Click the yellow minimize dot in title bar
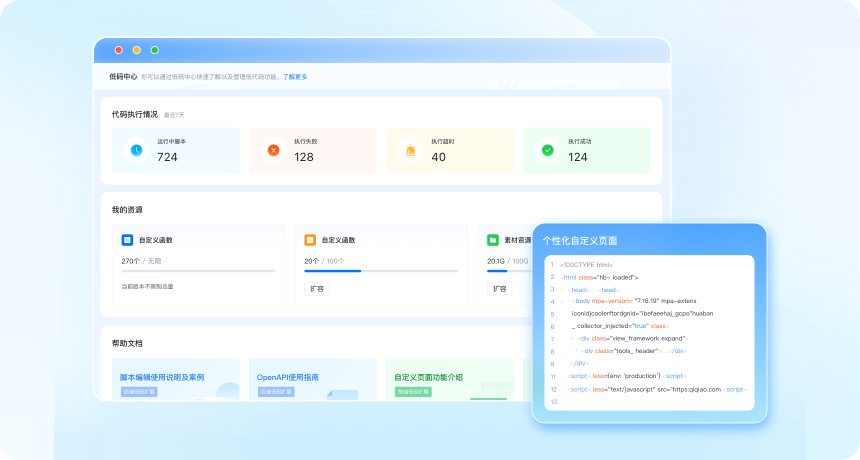 point(136,50)
